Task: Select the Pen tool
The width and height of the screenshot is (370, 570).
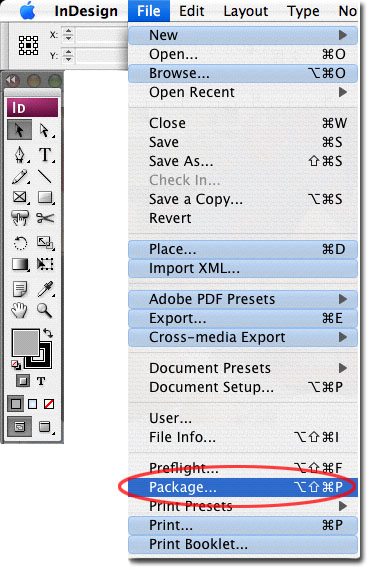Action: [x=20, y=155]
